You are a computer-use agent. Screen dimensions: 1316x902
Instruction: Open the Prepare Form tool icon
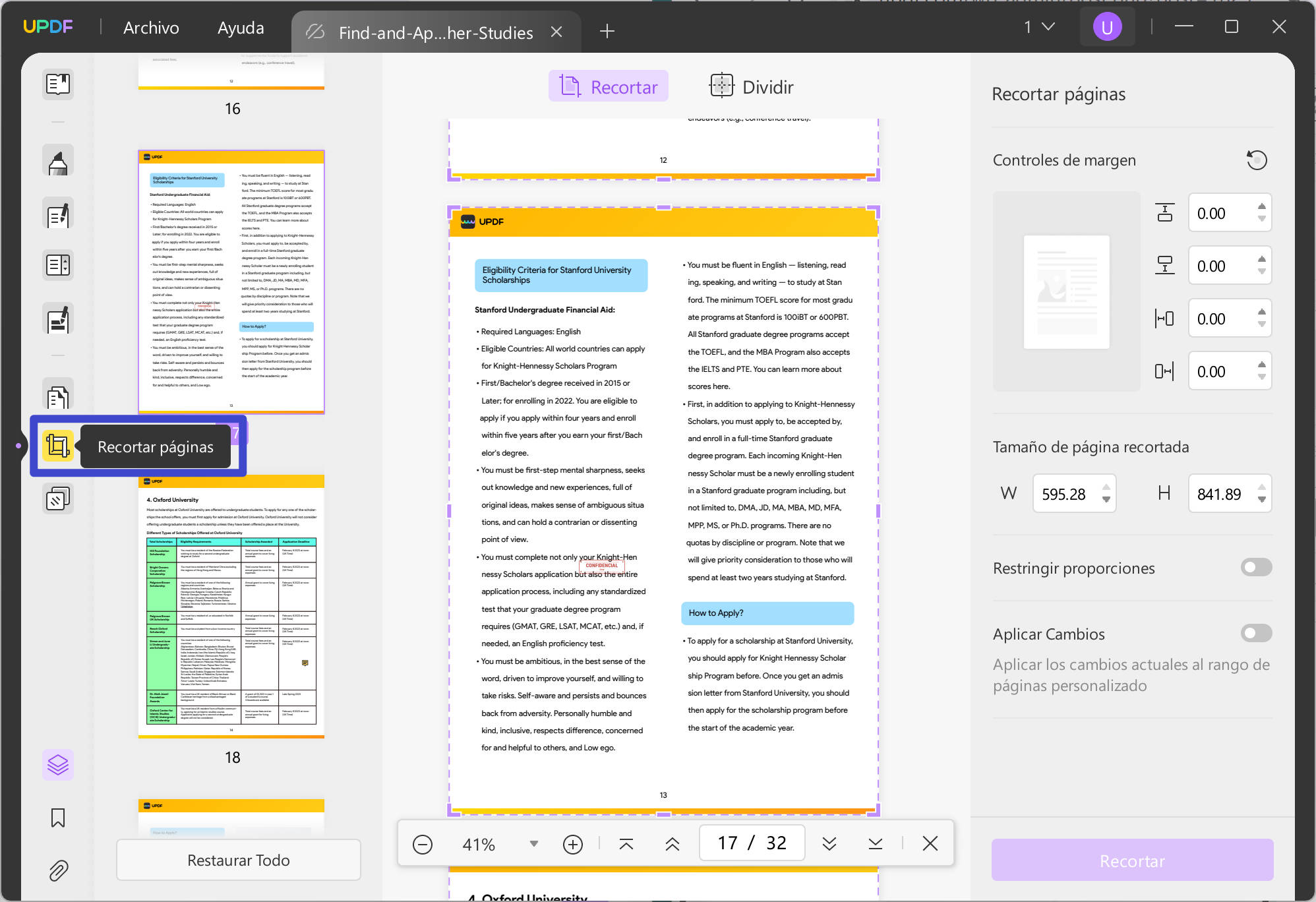click(x=58, y=265)
